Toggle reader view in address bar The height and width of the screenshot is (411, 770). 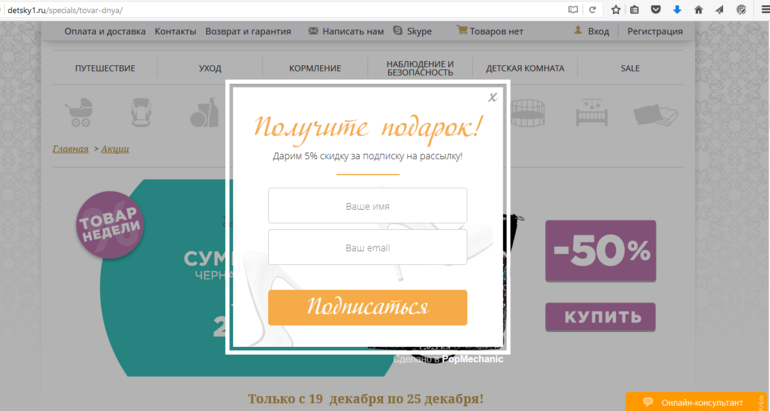(573, 9)
